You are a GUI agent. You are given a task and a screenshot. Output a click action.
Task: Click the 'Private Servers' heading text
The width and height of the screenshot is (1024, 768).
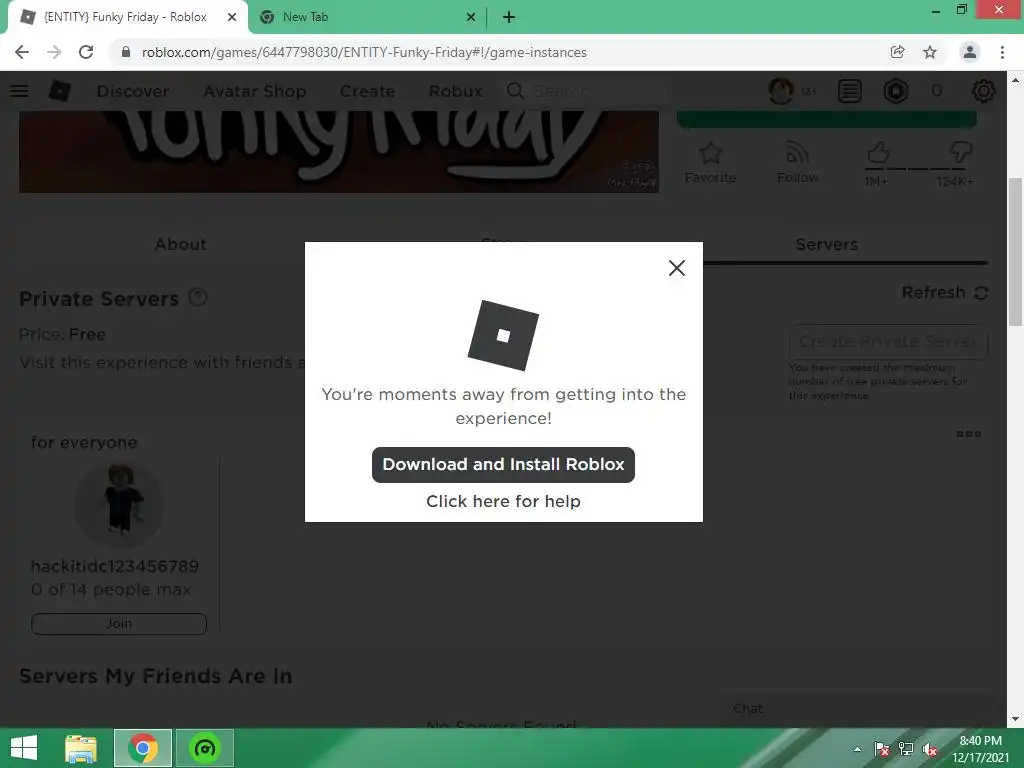(x=99, y=299)
